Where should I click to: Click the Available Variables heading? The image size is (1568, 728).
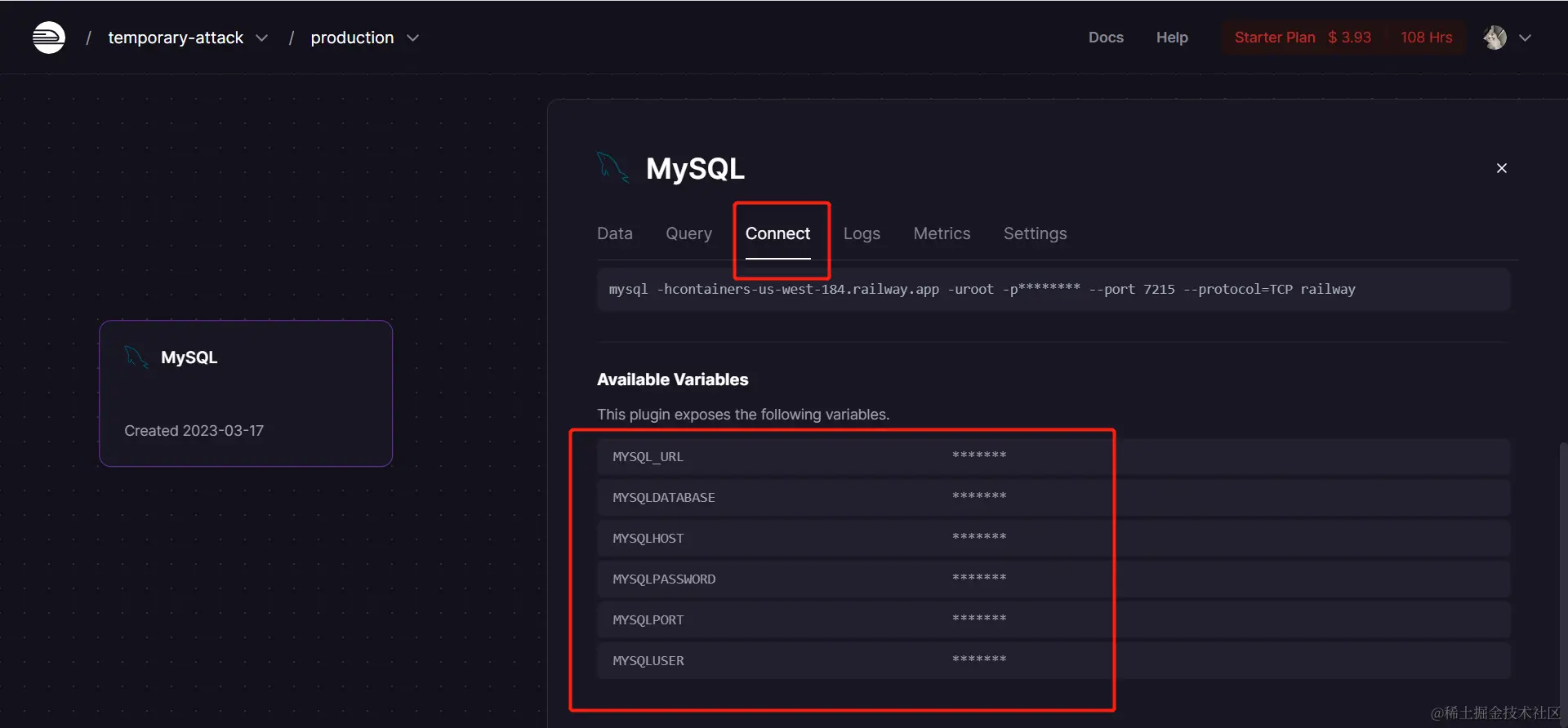672,380
